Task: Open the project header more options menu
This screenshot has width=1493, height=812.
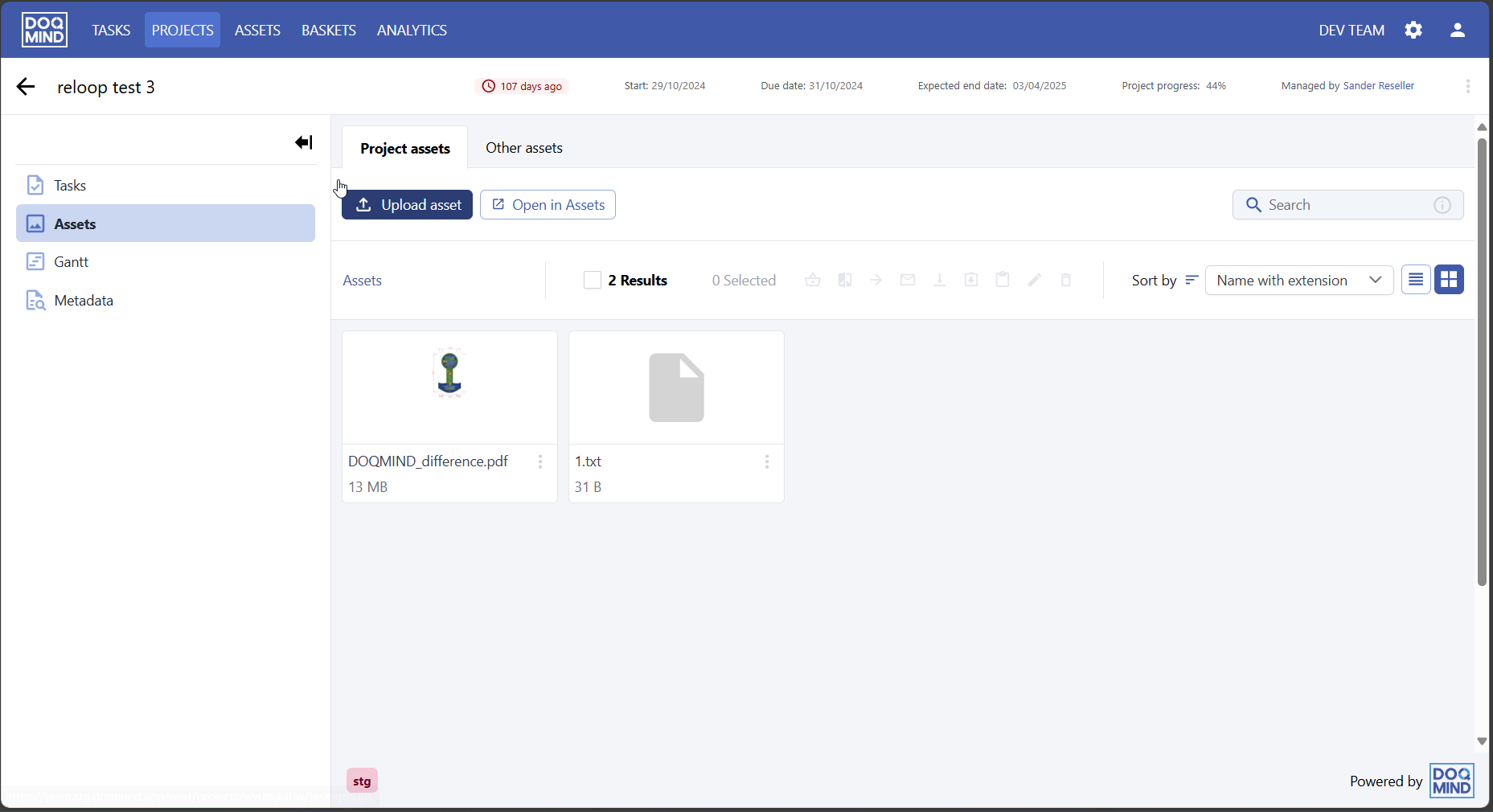Action: click(1467, 86)
